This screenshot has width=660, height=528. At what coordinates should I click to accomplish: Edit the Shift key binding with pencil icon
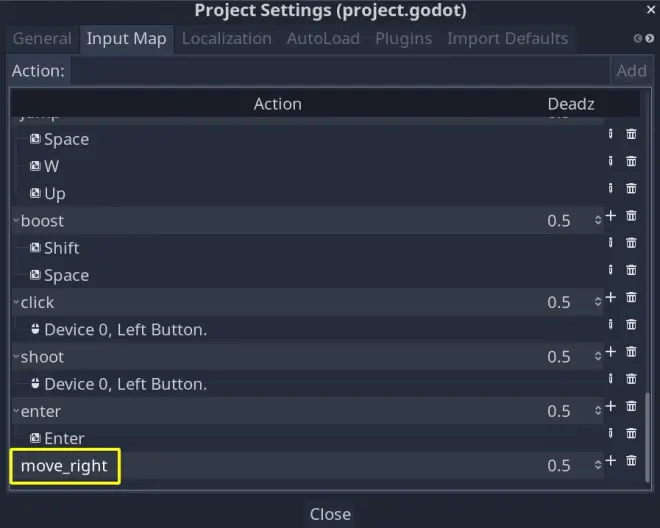(611, 243)
